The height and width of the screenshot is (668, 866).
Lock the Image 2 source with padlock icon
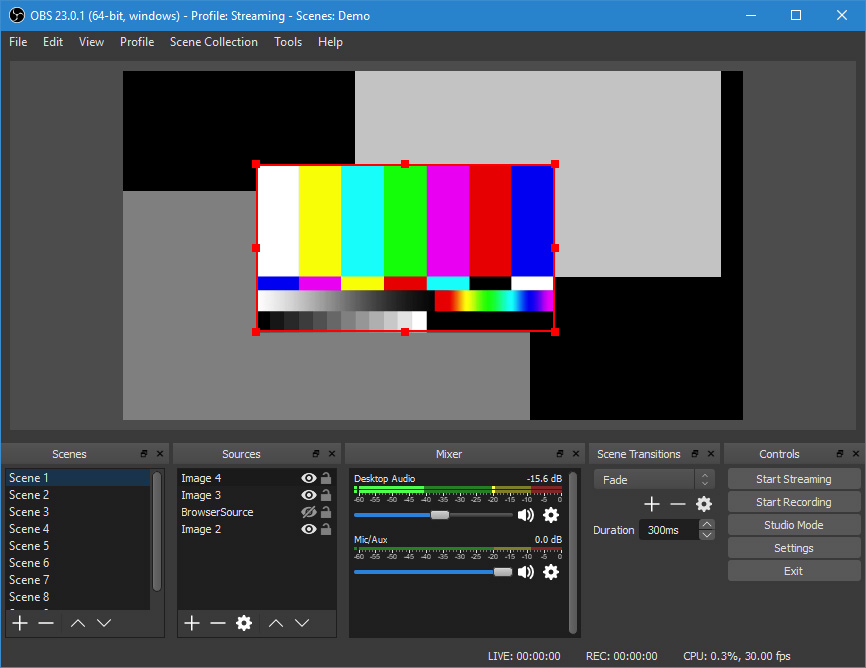326,529
